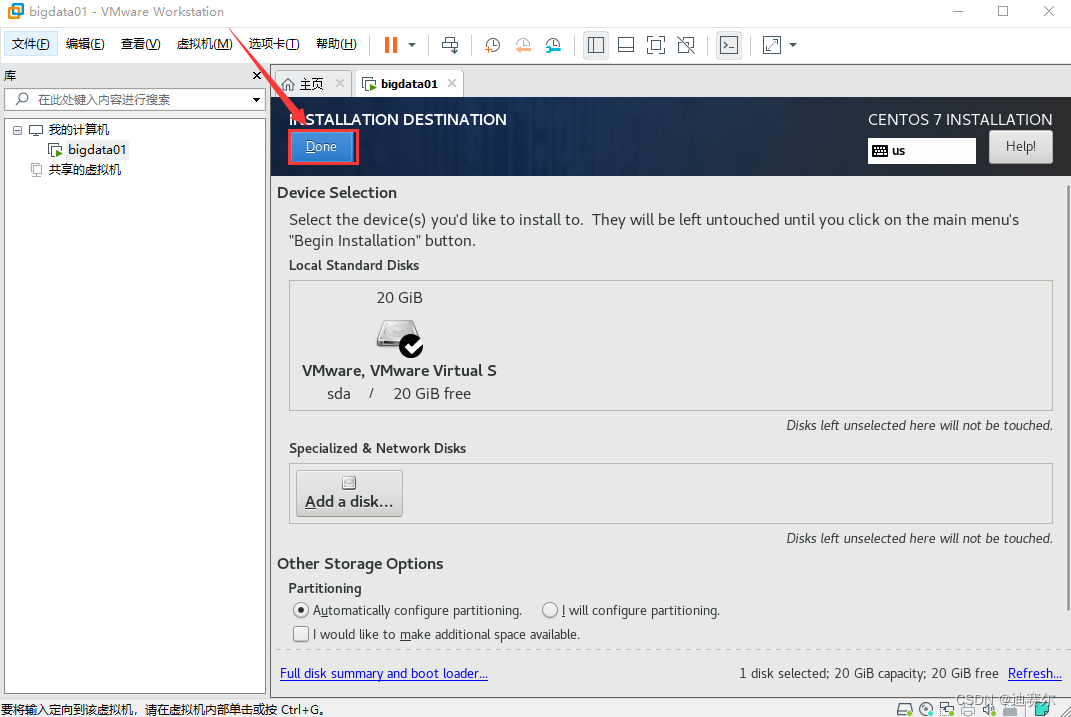Open the 虚拟机(M) menu
The width and height of the screenshot is (1071, 717).
(205, 44)
